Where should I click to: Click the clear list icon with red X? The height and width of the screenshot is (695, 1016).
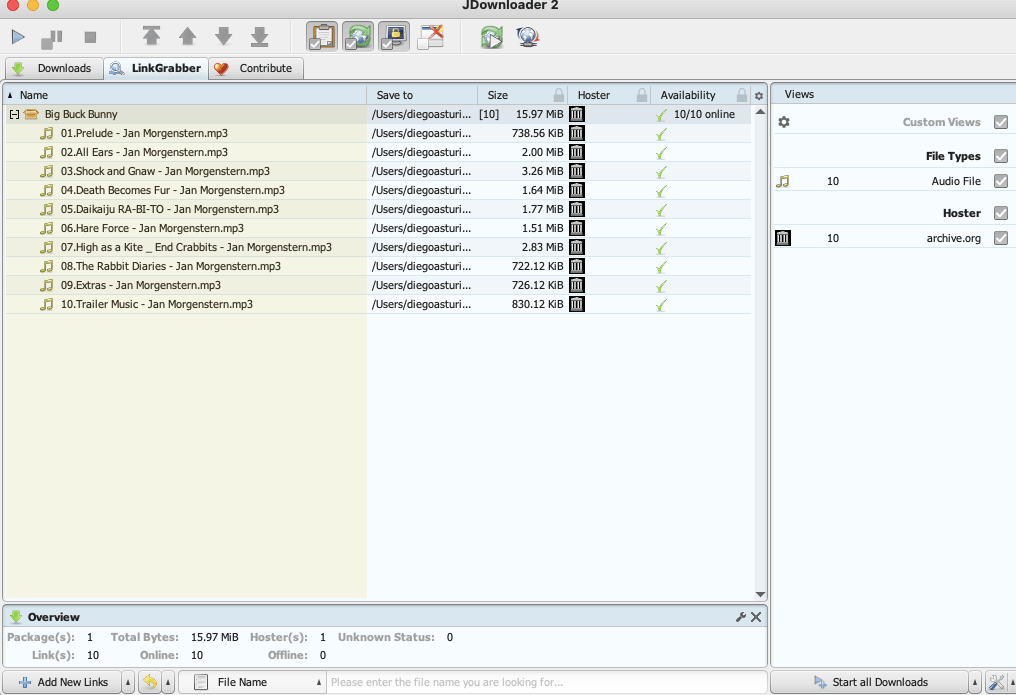pos(430,37)
